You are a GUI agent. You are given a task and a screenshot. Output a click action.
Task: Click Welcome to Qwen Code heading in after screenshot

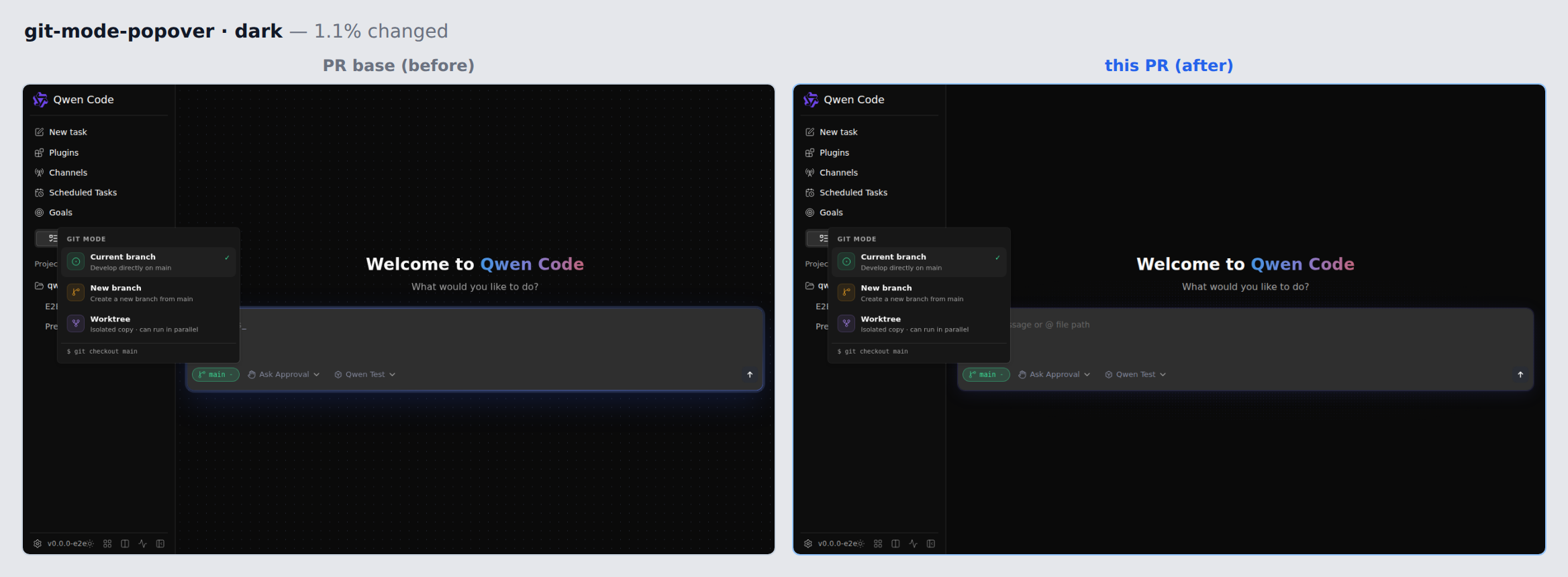[1245, 264]
